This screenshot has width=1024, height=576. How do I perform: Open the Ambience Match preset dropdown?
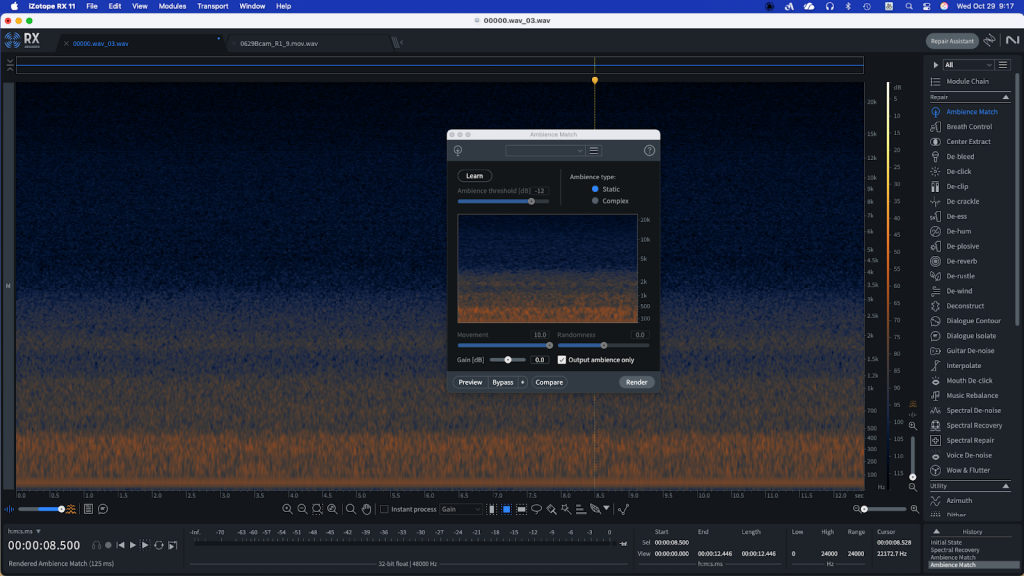coord(544,150)
